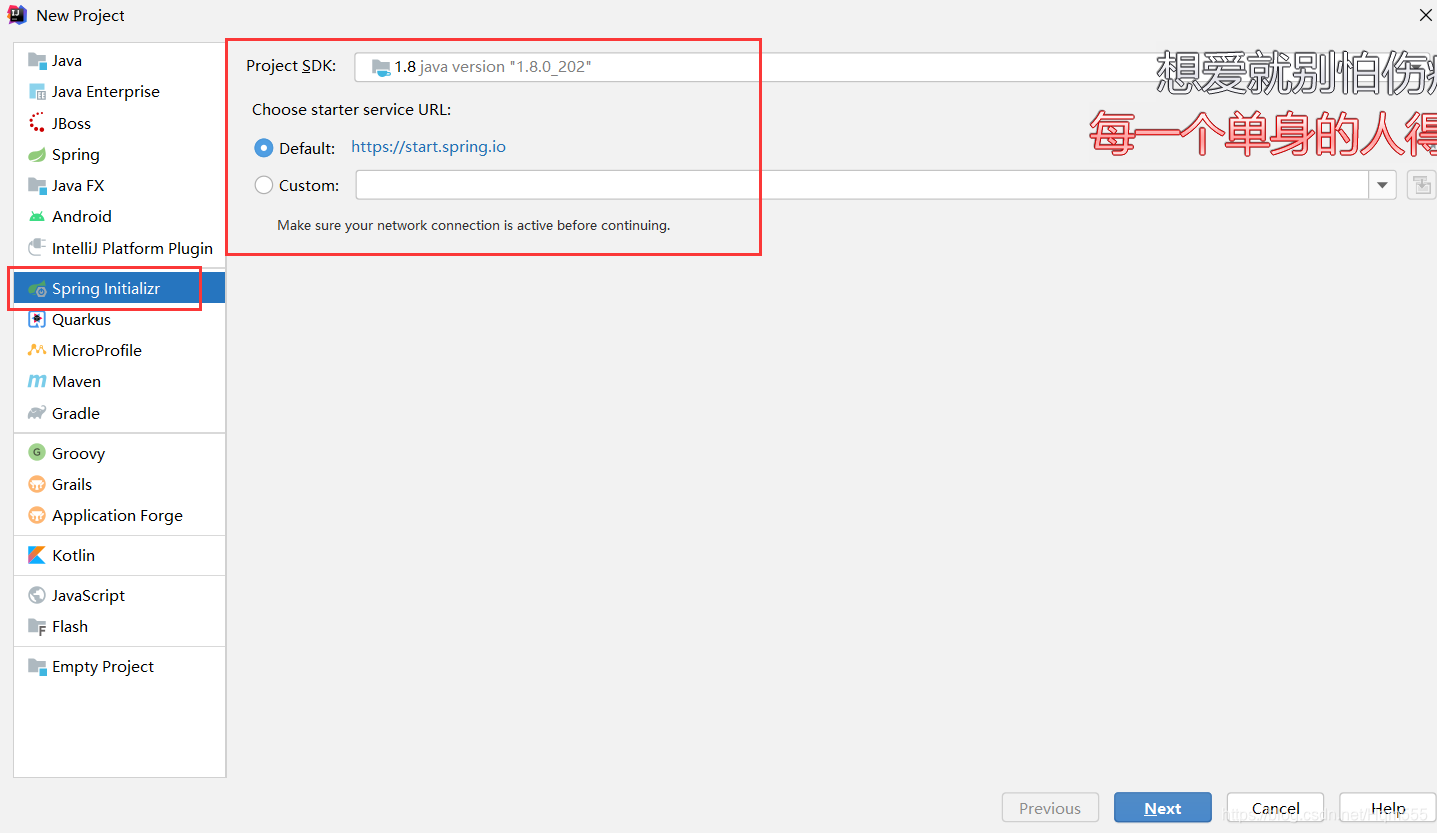
Task: Click the Groovy list entry text
Action: 78,453
